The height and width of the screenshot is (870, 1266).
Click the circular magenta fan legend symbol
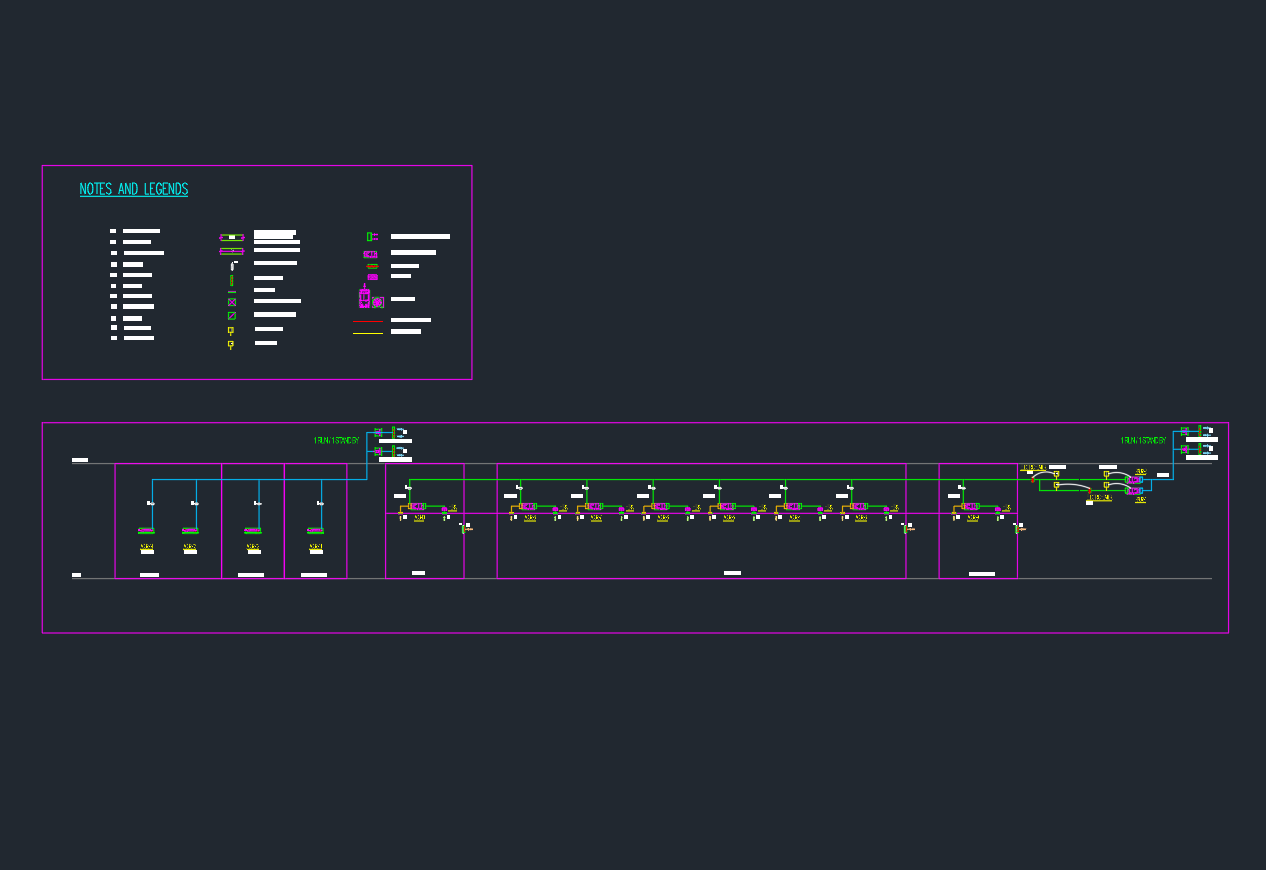click(378, 302)
